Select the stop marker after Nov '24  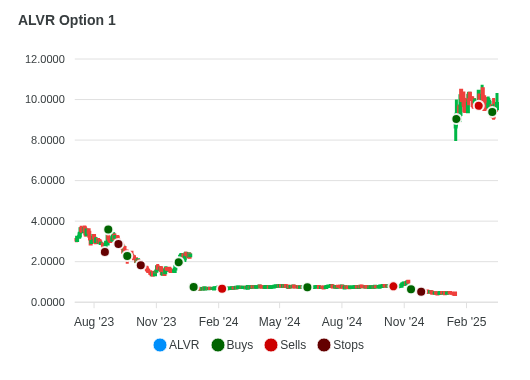point(421,292)
